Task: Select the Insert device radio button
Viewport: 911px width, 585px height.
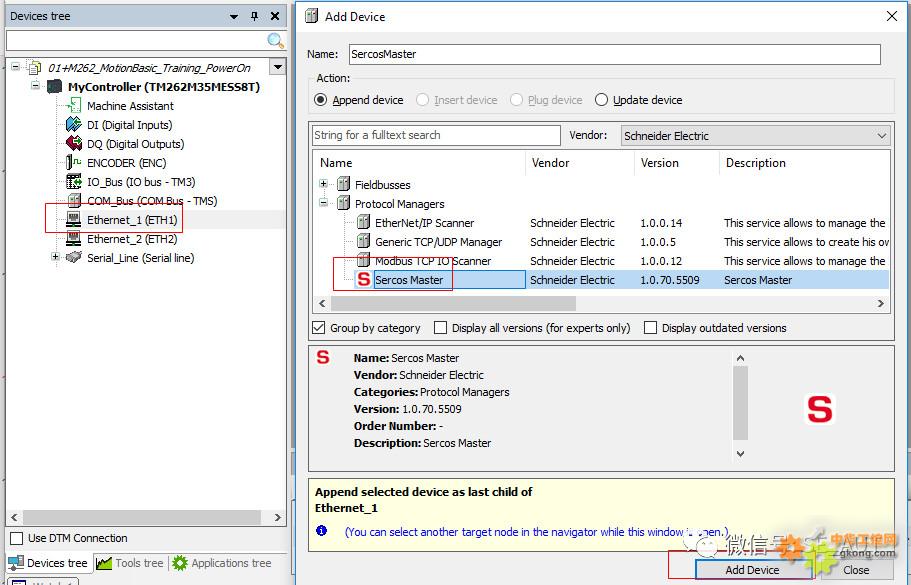Action: [422, 100]
